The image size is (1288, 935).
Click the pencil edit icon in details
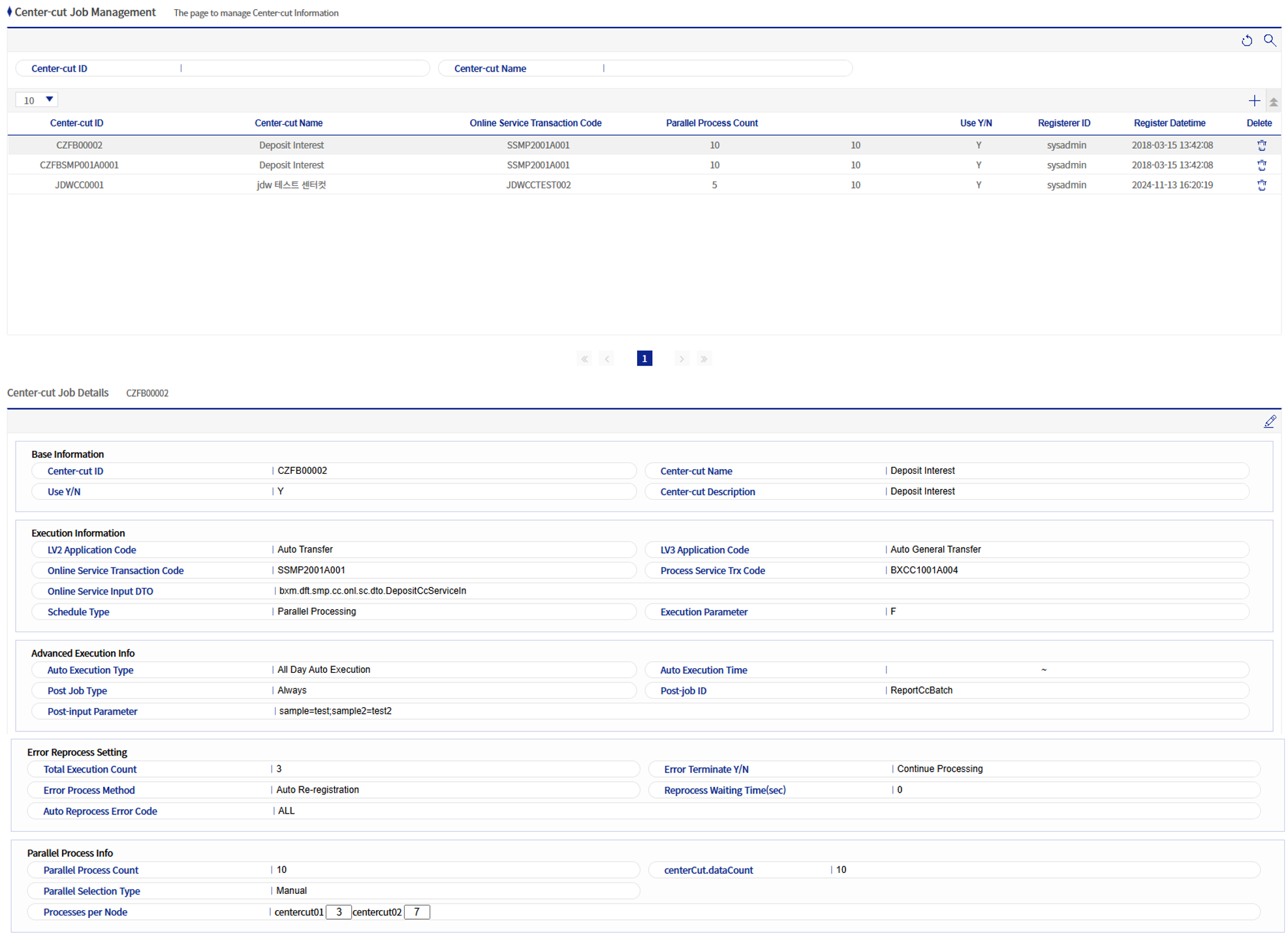pos(1269,422)
